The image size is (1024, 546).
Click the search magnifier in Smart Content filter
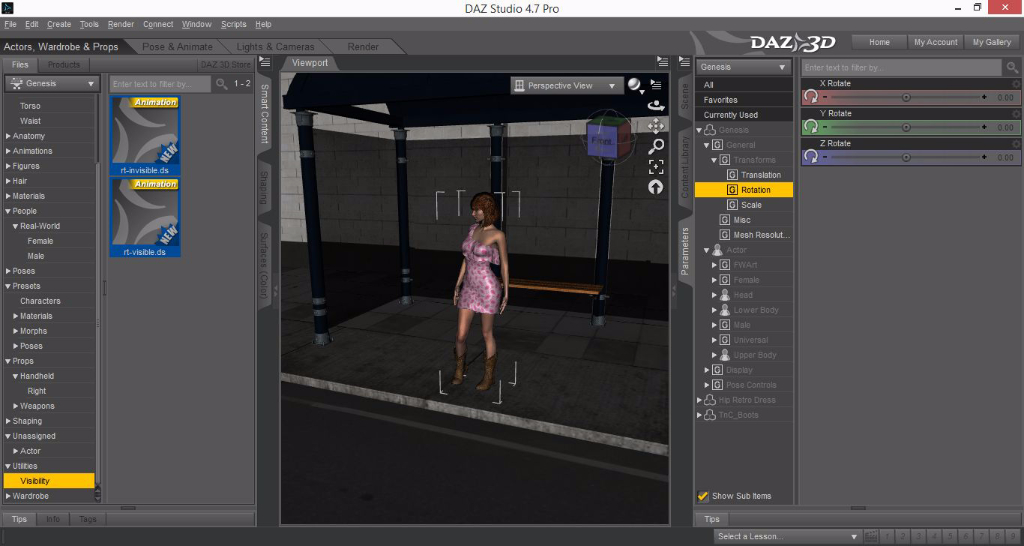[222, 84]
